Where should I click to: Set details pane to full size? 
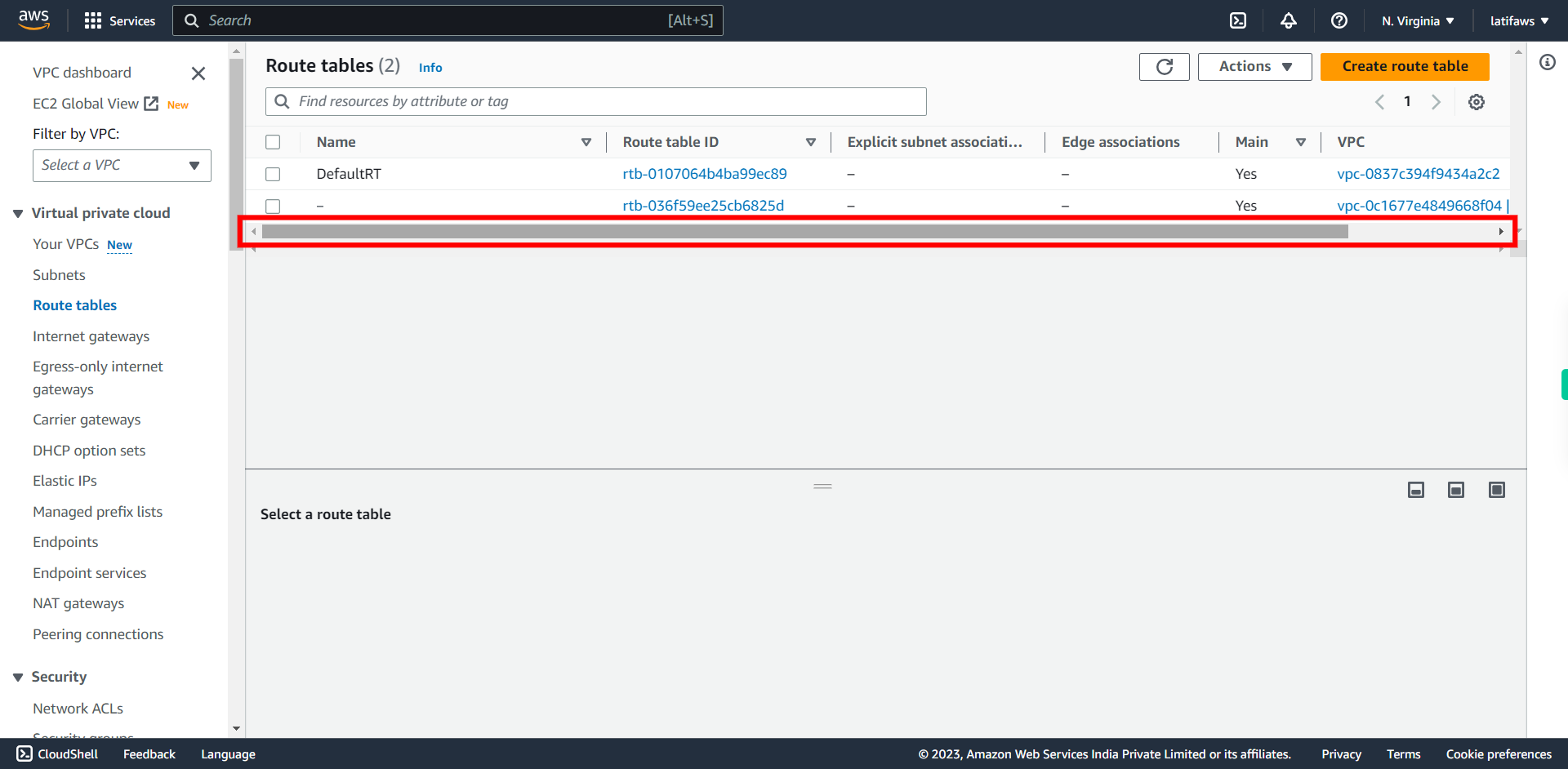1497,490
